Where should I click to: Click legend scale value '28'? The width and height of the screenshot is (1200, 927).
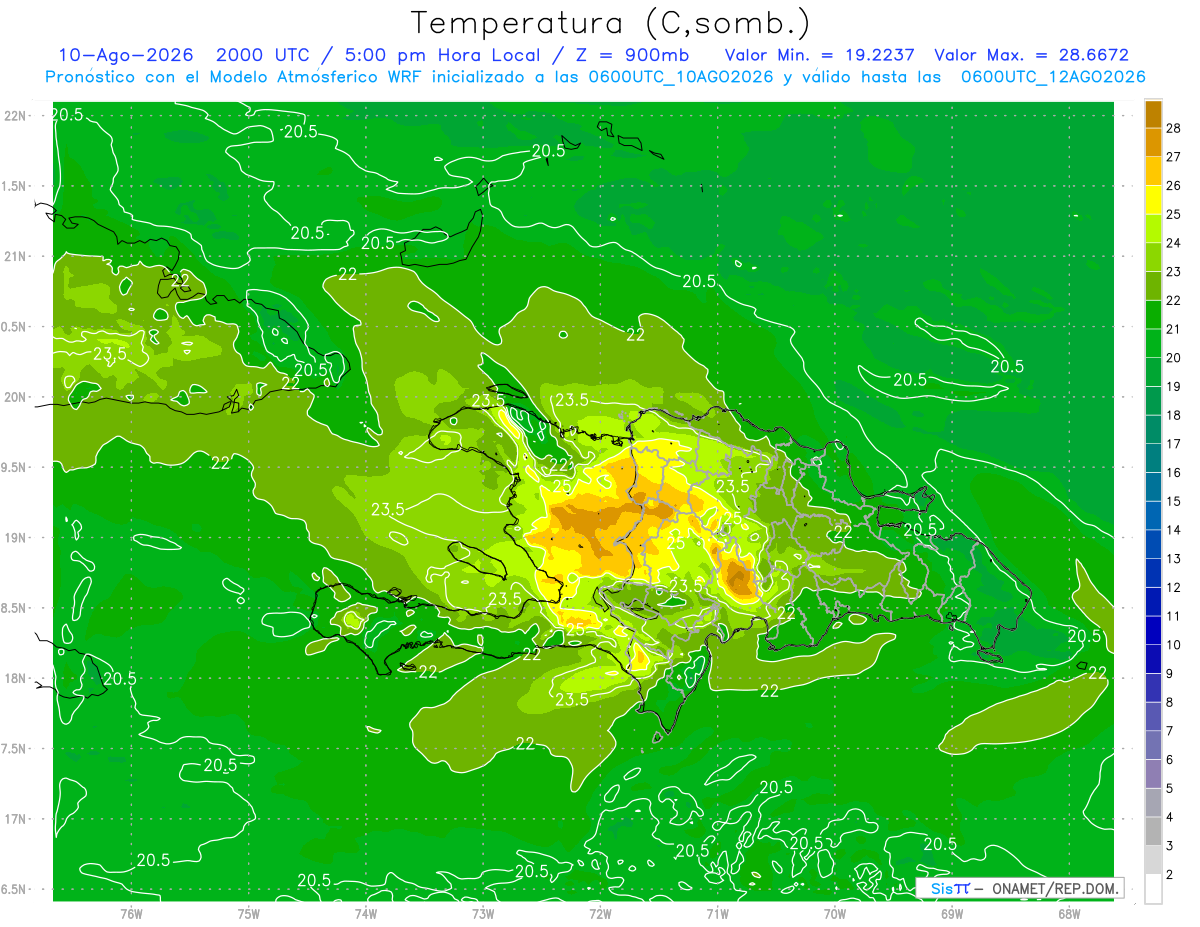pos(1174,128)
